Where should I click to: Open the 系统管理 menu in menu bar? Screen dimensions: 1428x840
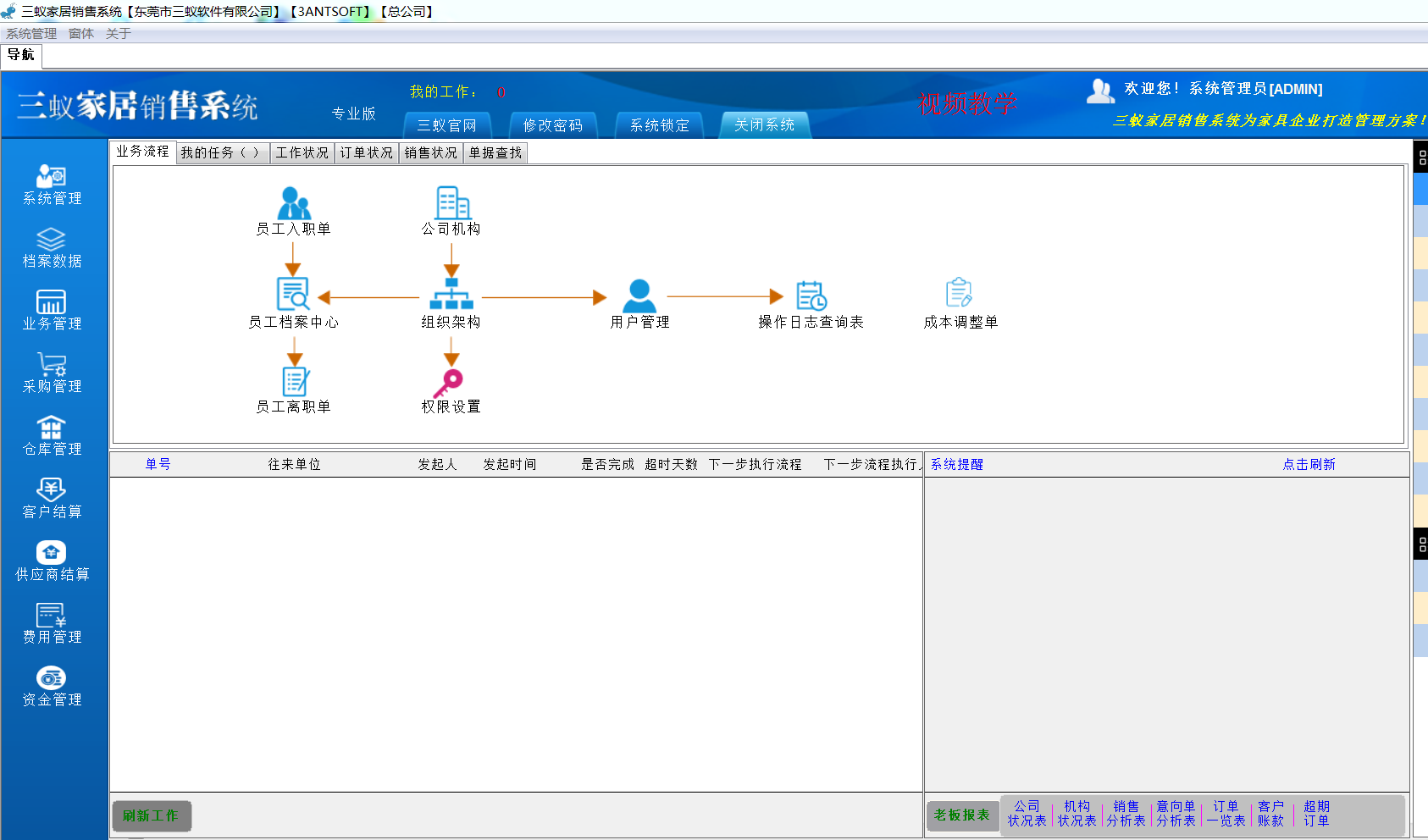click(x=31, y=34)
